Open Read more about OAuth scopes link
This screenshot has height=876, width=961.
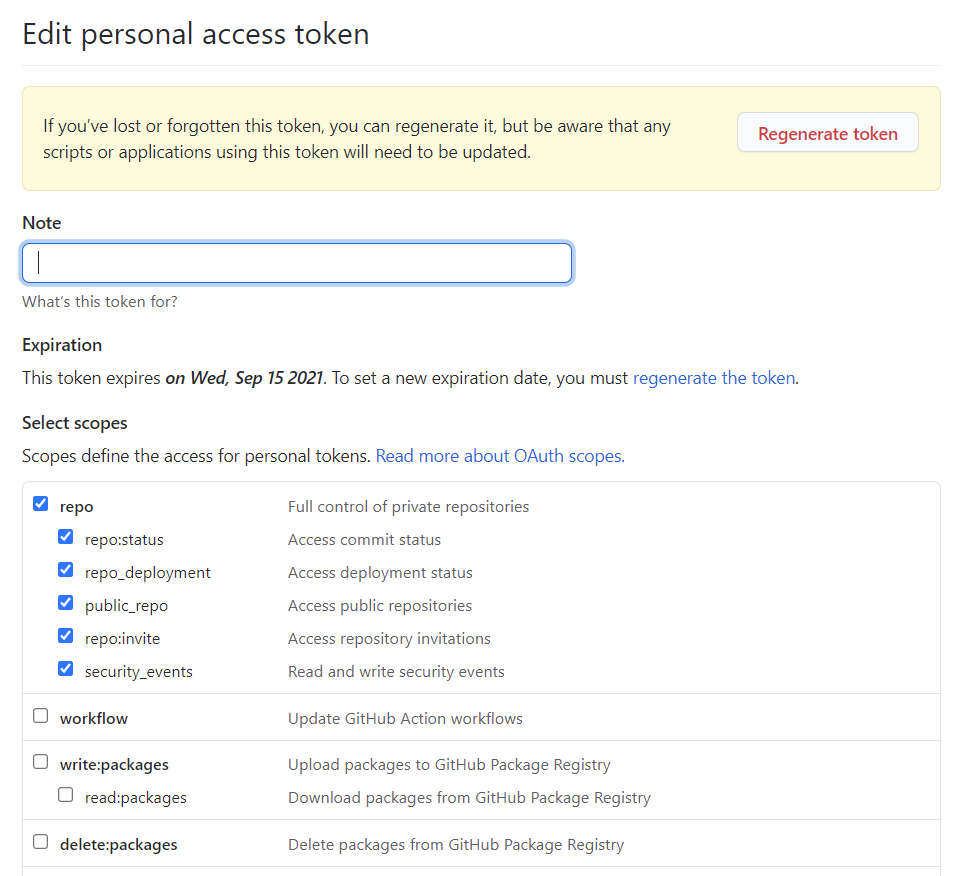pyautogui.click(x=500, y=456)
